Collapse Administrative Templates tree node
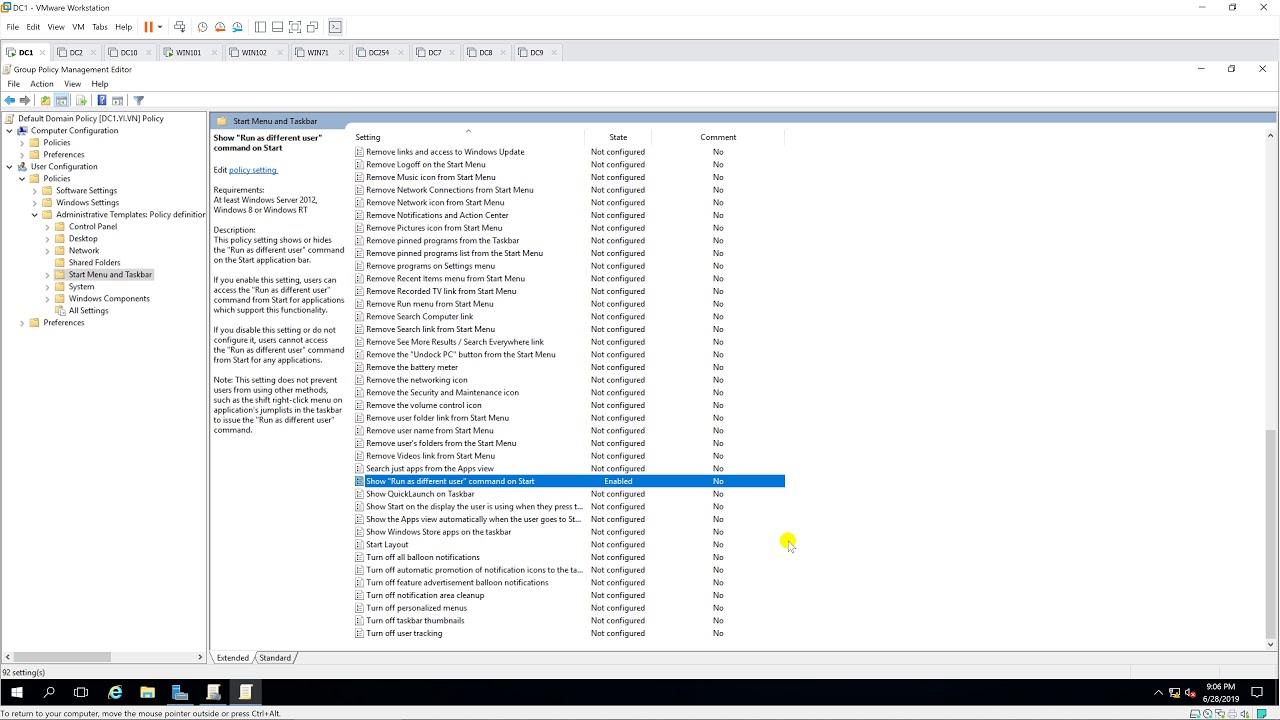1280x720 pixels. click(x=35, y=215)
